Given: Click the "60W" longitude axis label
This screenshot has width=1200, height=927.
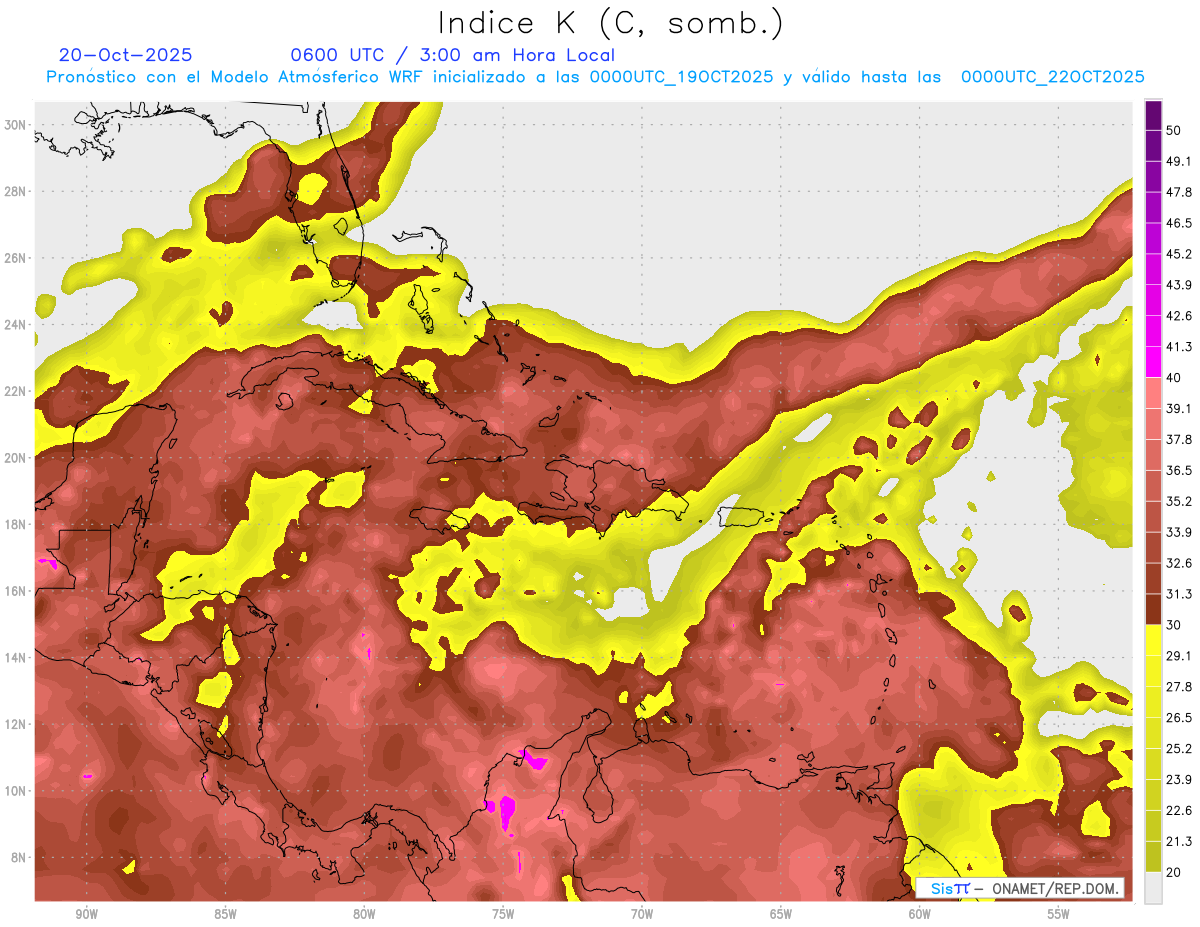Looking at the screenshot, I should coord(920,914).
